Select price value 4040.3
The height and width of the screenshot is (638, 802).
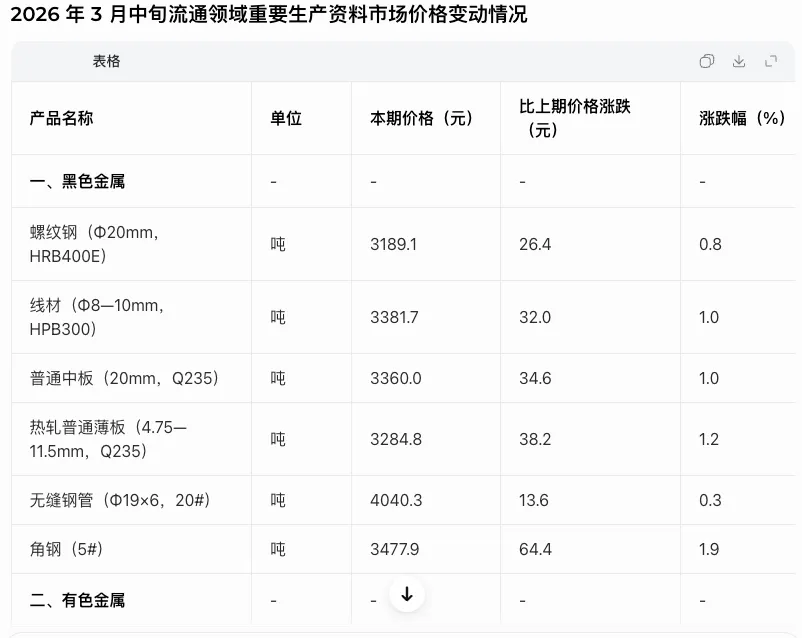[396, 500]
